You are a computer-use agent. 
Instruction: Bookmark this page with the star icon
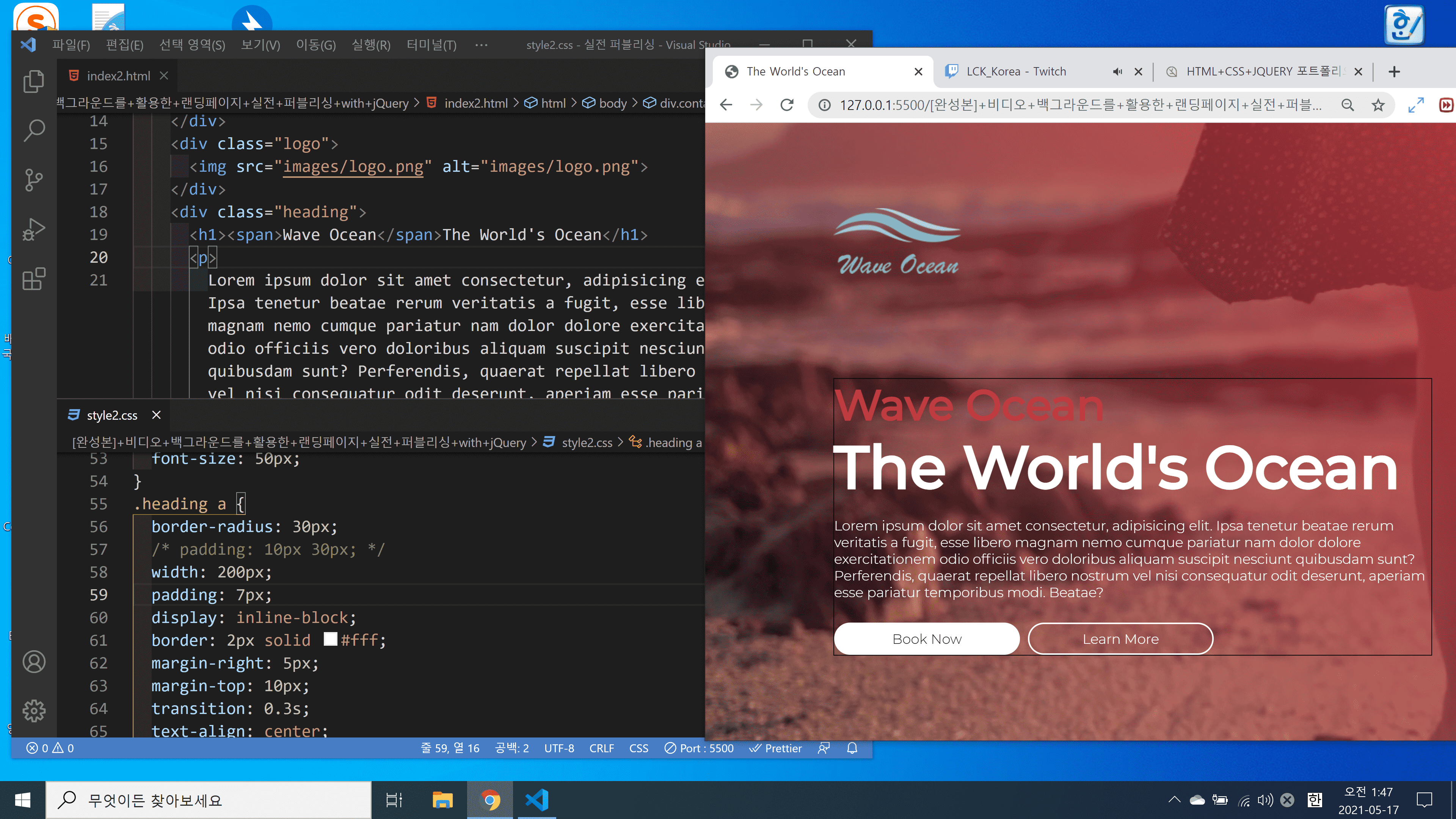click(1378, 105)
